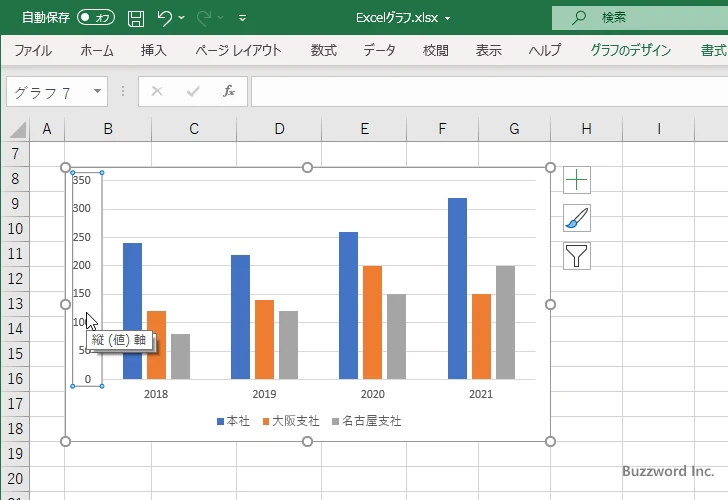Select the blue 本社 bar for 2021

[x=457, y=289]
